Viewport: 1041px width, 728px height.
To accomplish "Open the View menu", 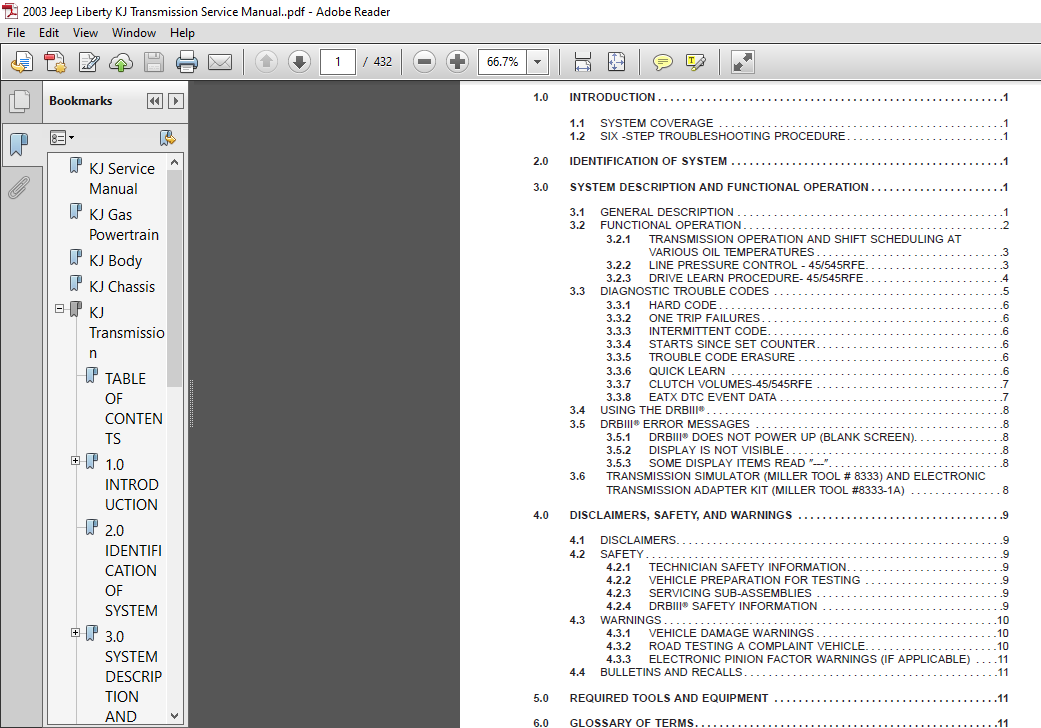I will coord(85,33).
